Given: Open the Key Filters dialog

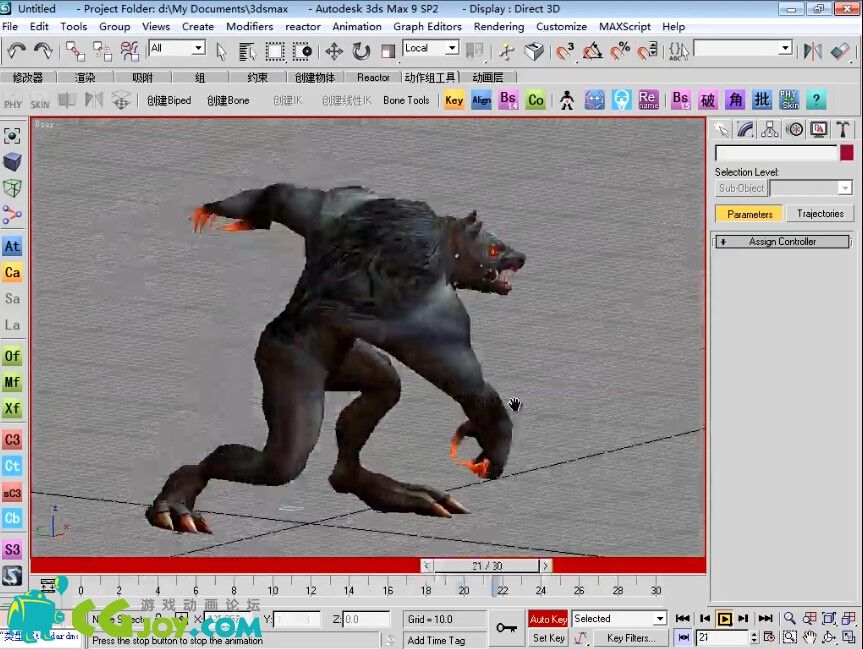Looking at the screenshot, I should pos(631,638).
